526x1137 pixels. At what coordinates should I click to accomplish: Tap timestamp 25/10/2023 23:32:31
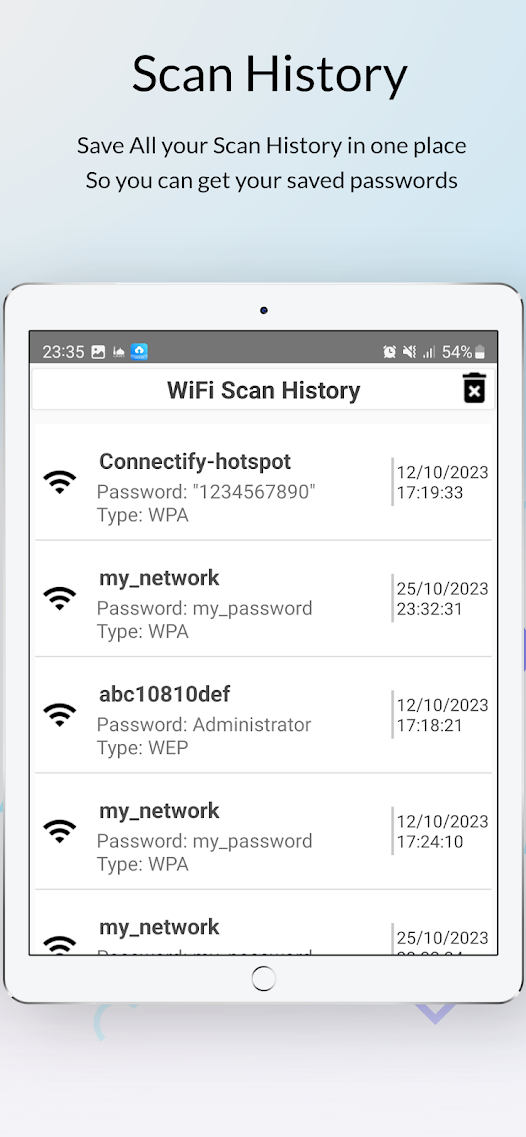pos(443,598)
